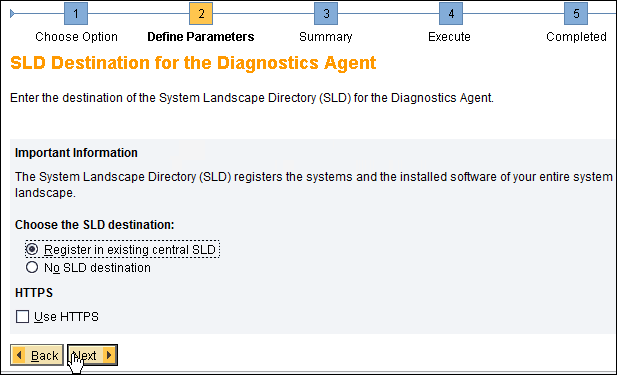Click the step 1 roadmap square
The height and width of the screenshot is (375, 617).
76,14
